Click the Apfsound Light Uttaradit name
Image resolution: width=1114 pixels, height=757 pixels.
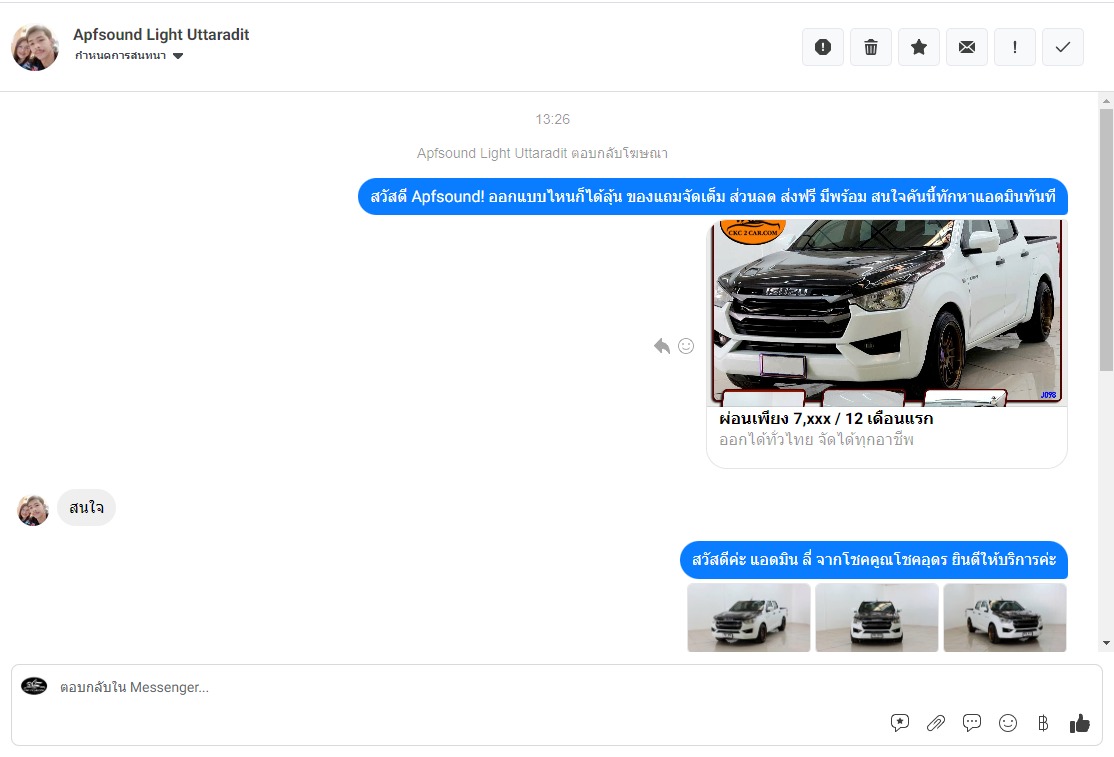pyautogui.click(x=161, y=35)
